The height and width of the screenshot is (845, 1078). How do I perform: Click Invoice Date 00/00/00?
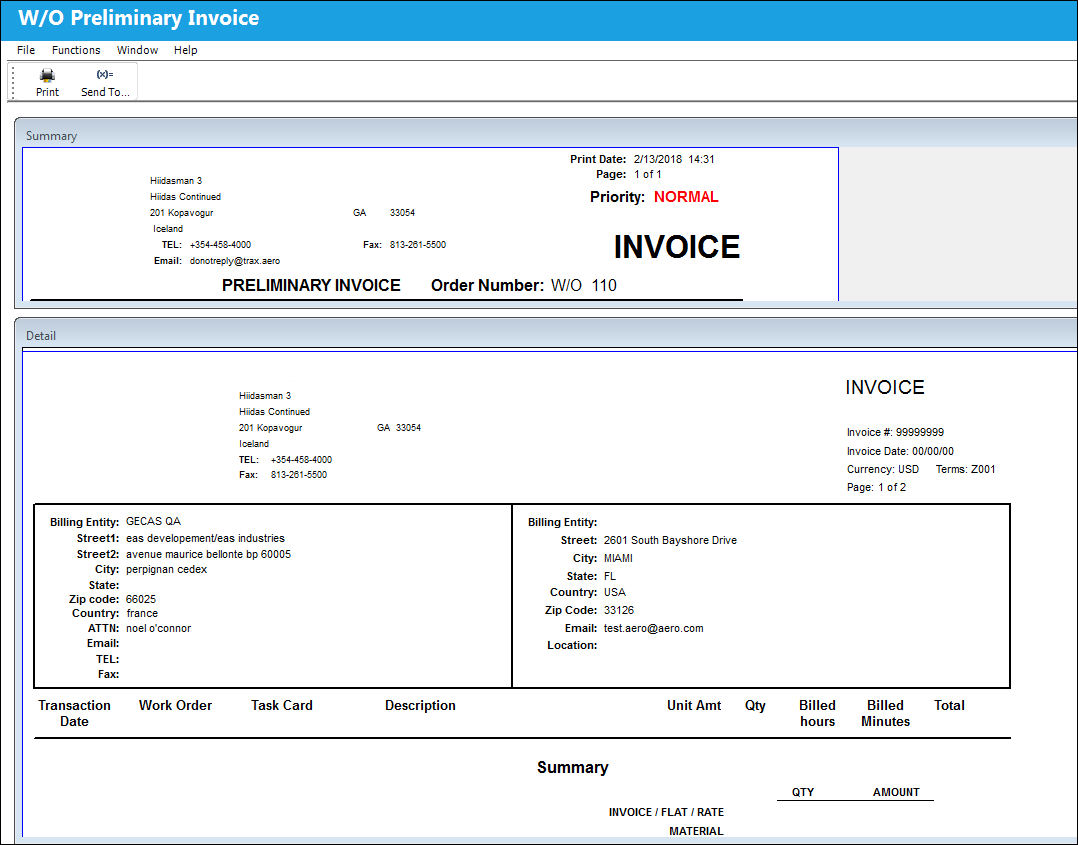point(900,451)
